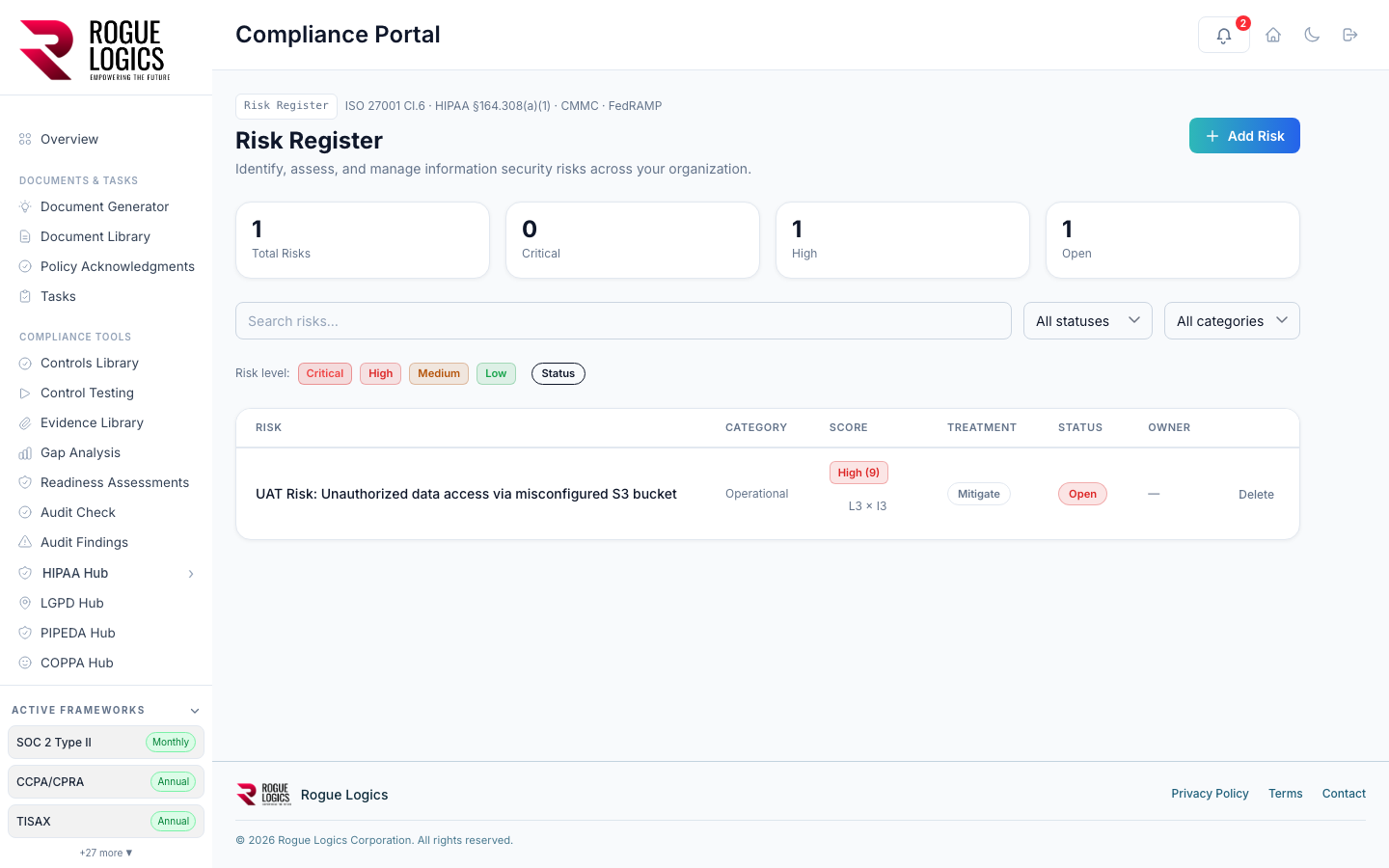The width and height of the screenshot is (1389, 868).
Task: Click LGPD Hub location pin icon
Action: [x=25, y=603]
